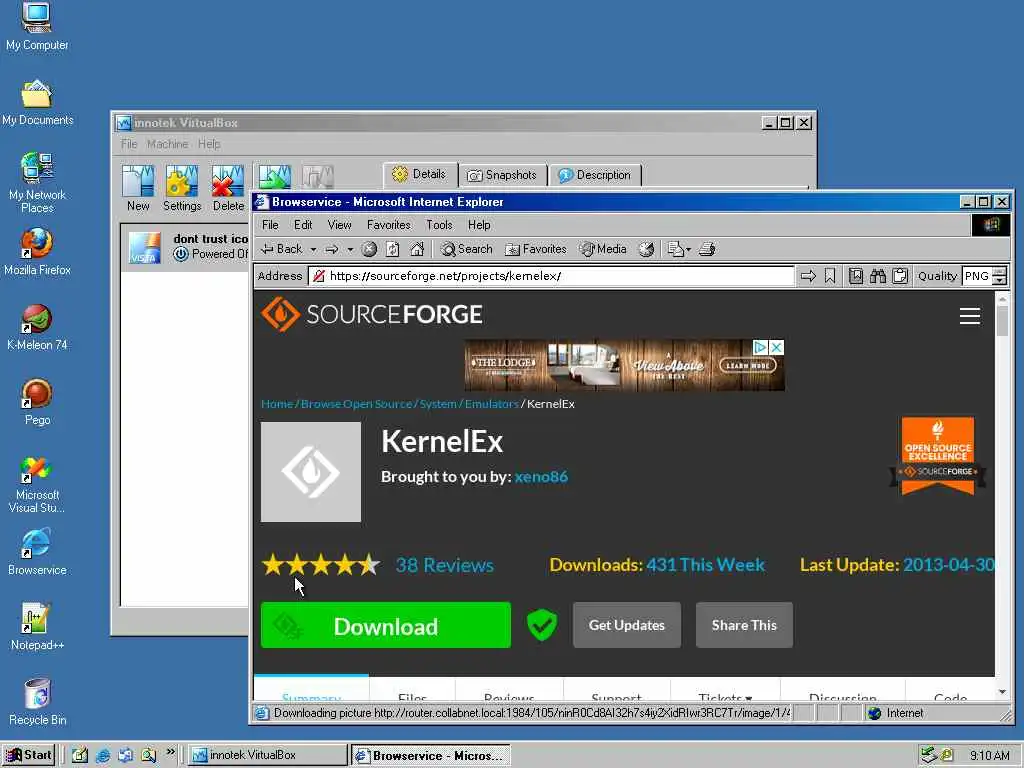Click the bookmark icon beside the address bar
This screenshot has width=1024, height=768.
(830, 276)
